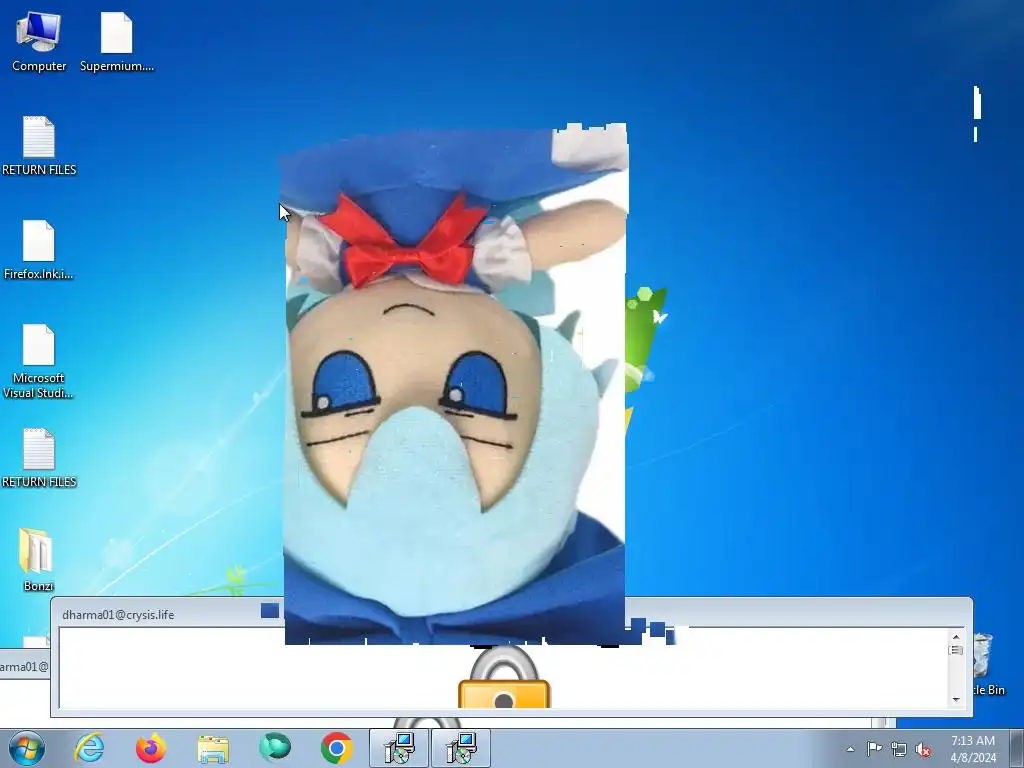Click the muted volume tray icon

[923, 750]
